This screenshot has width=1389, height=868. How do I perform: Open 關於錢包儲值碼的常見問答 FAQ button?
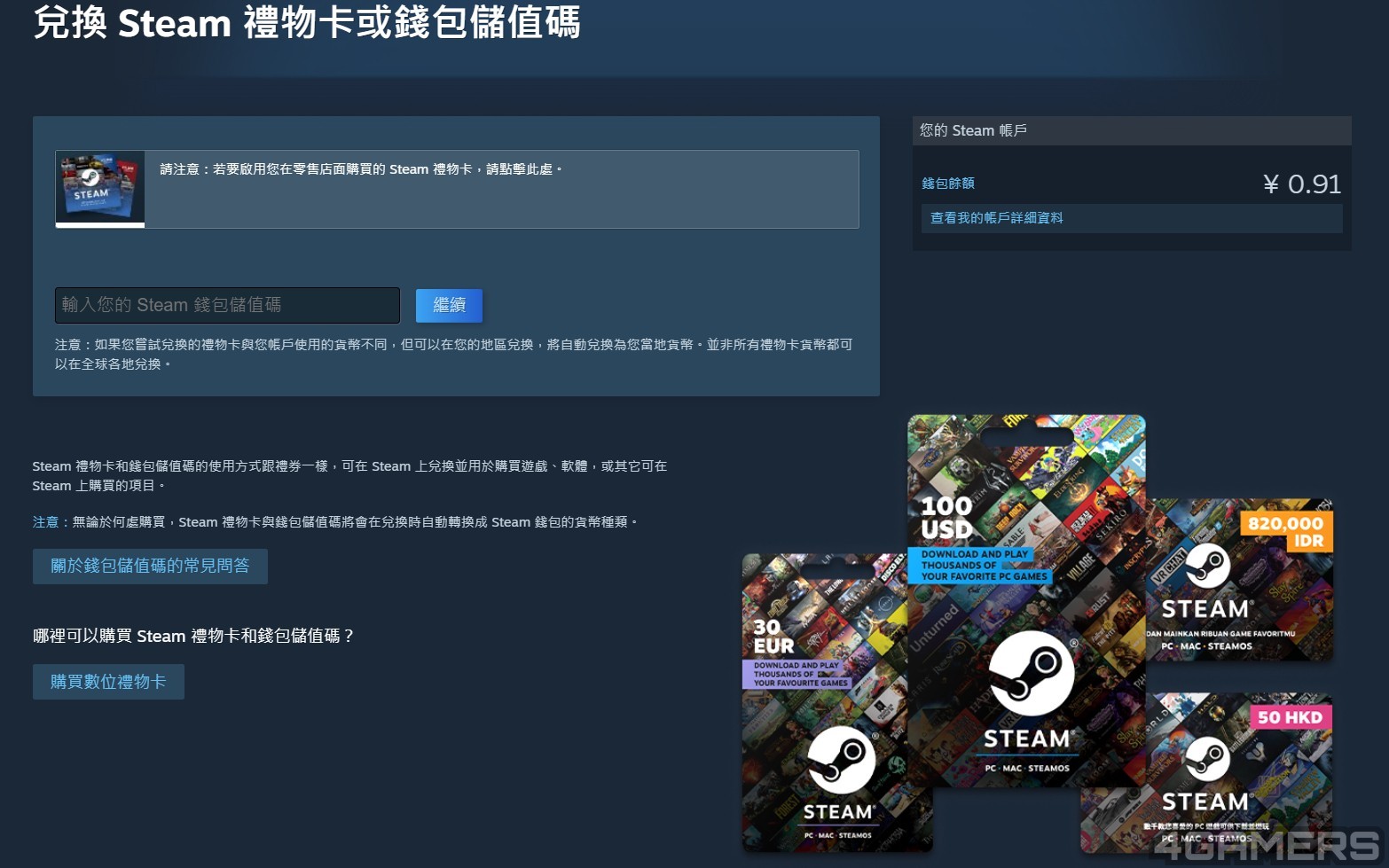(x=150, y=566)
